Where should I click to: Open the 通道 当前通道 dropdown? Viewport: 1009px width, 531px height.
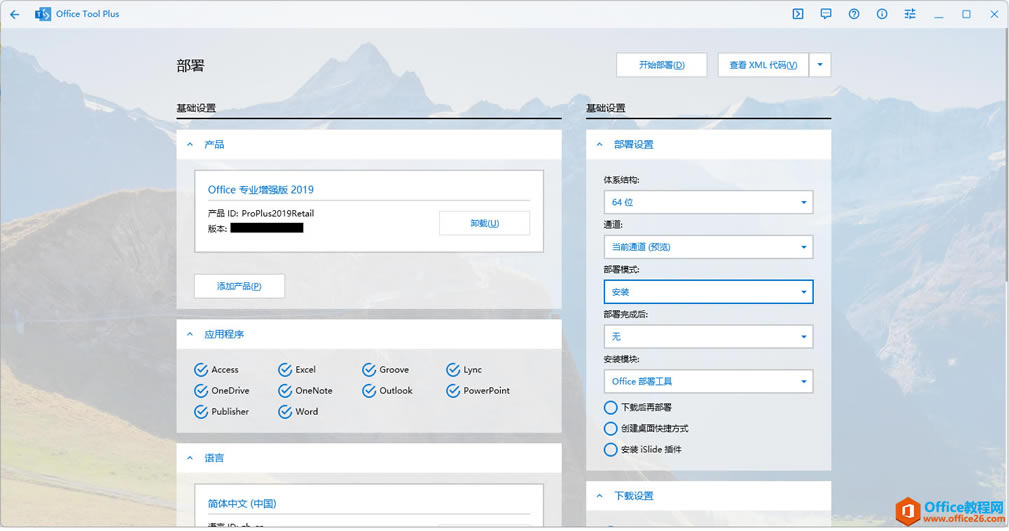point(708,247)
